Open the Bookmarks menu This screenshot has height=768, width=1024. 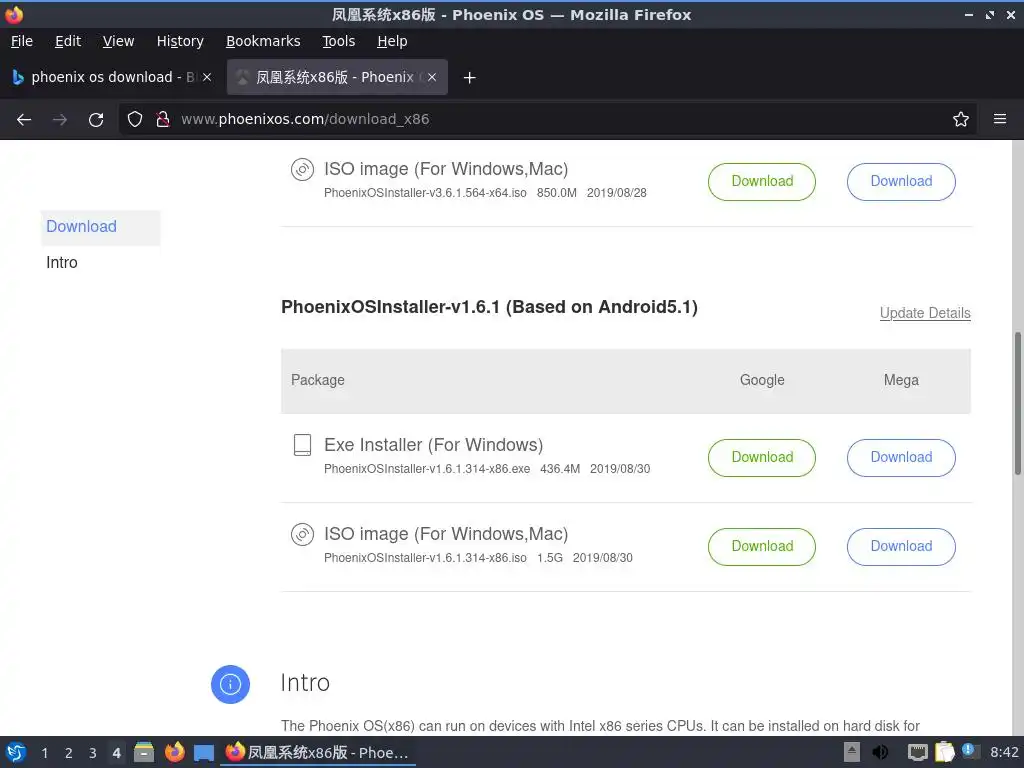263,41
